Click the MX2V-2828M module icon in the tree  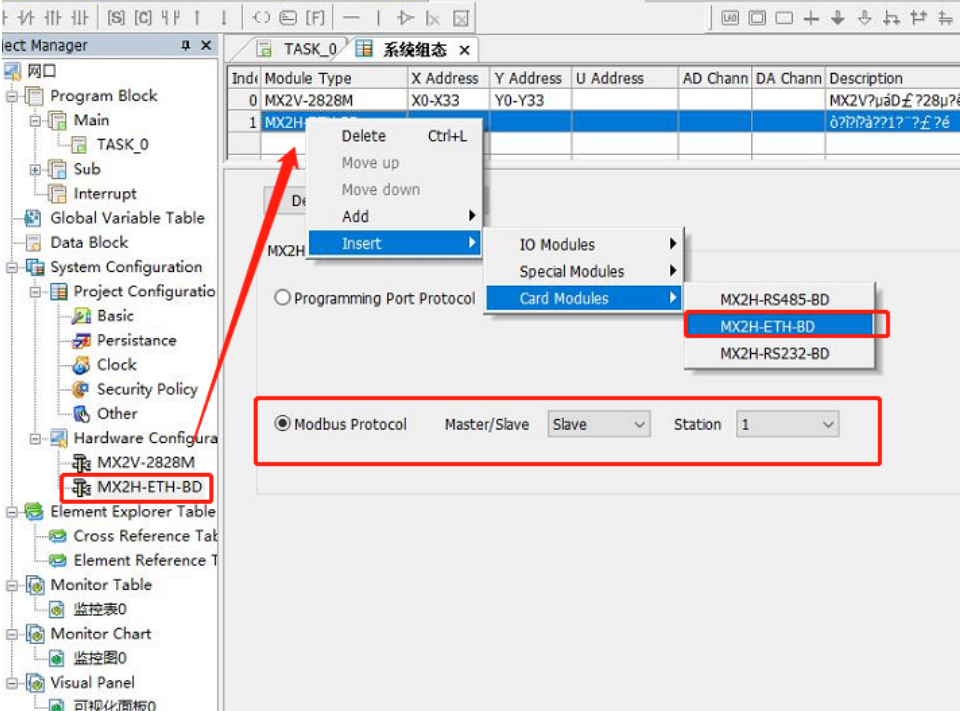point(81,463)
